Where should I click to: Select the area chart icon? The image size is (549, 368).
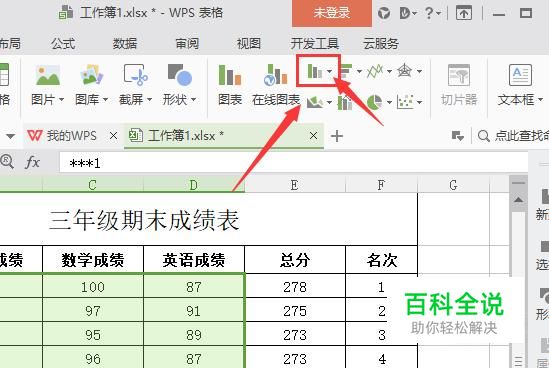[x=315, y=102]
